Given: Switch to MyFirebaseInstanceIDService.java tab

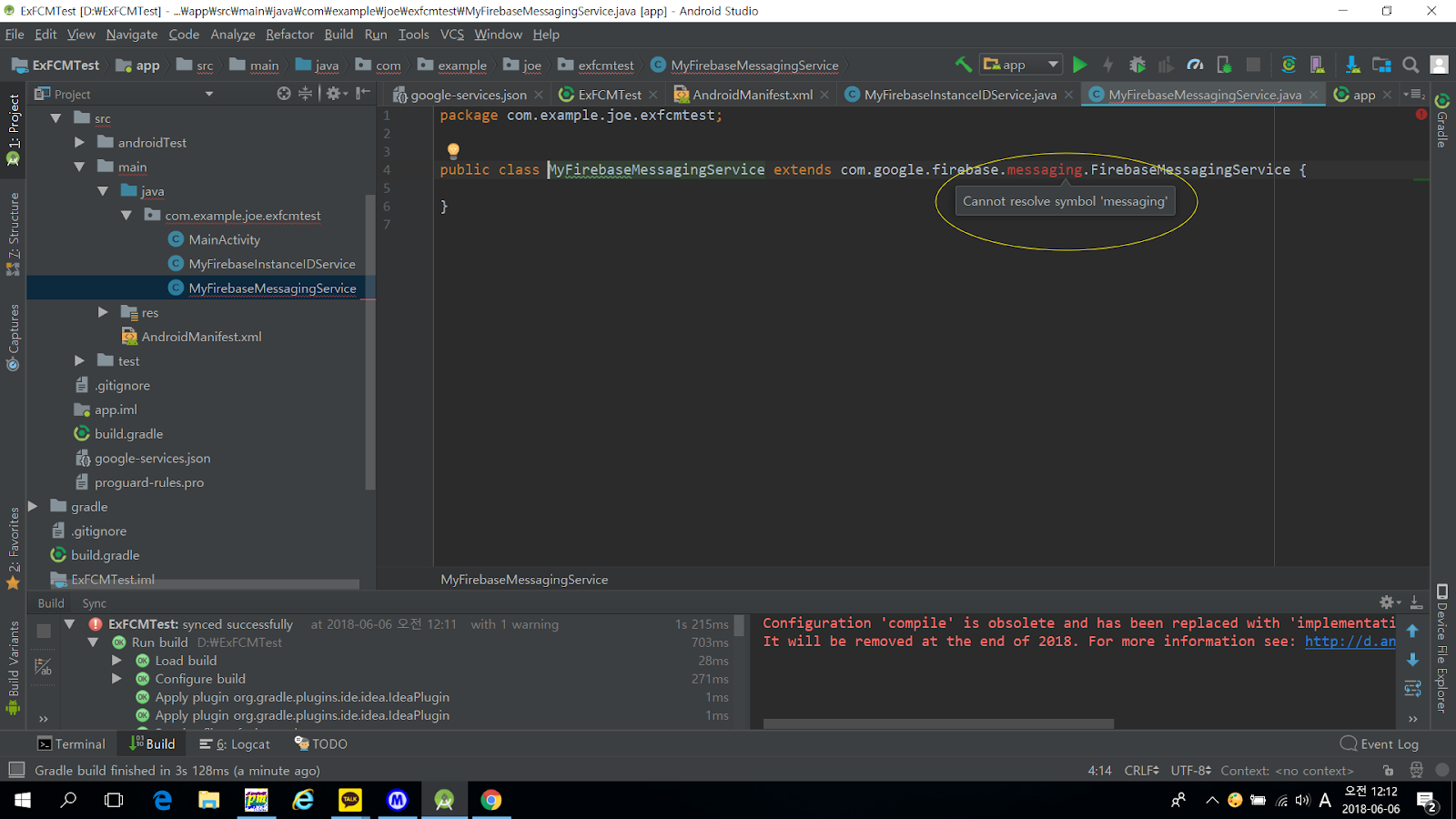Looking at the screenshot, I should pos(960,95).
